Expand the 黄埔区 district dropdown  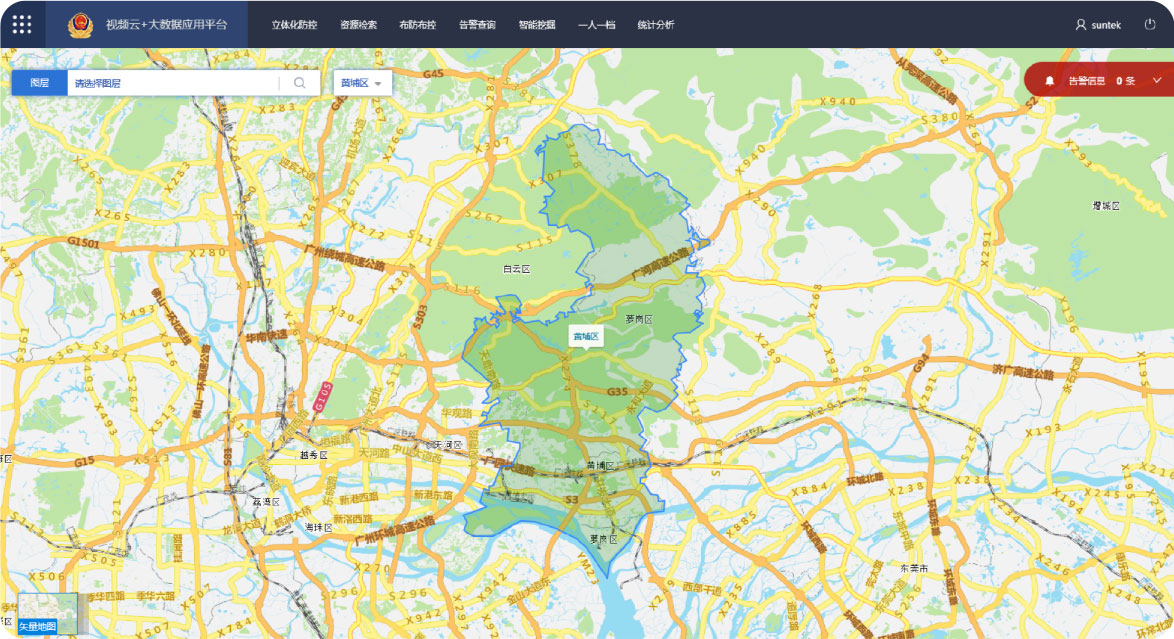coord(362,83)
